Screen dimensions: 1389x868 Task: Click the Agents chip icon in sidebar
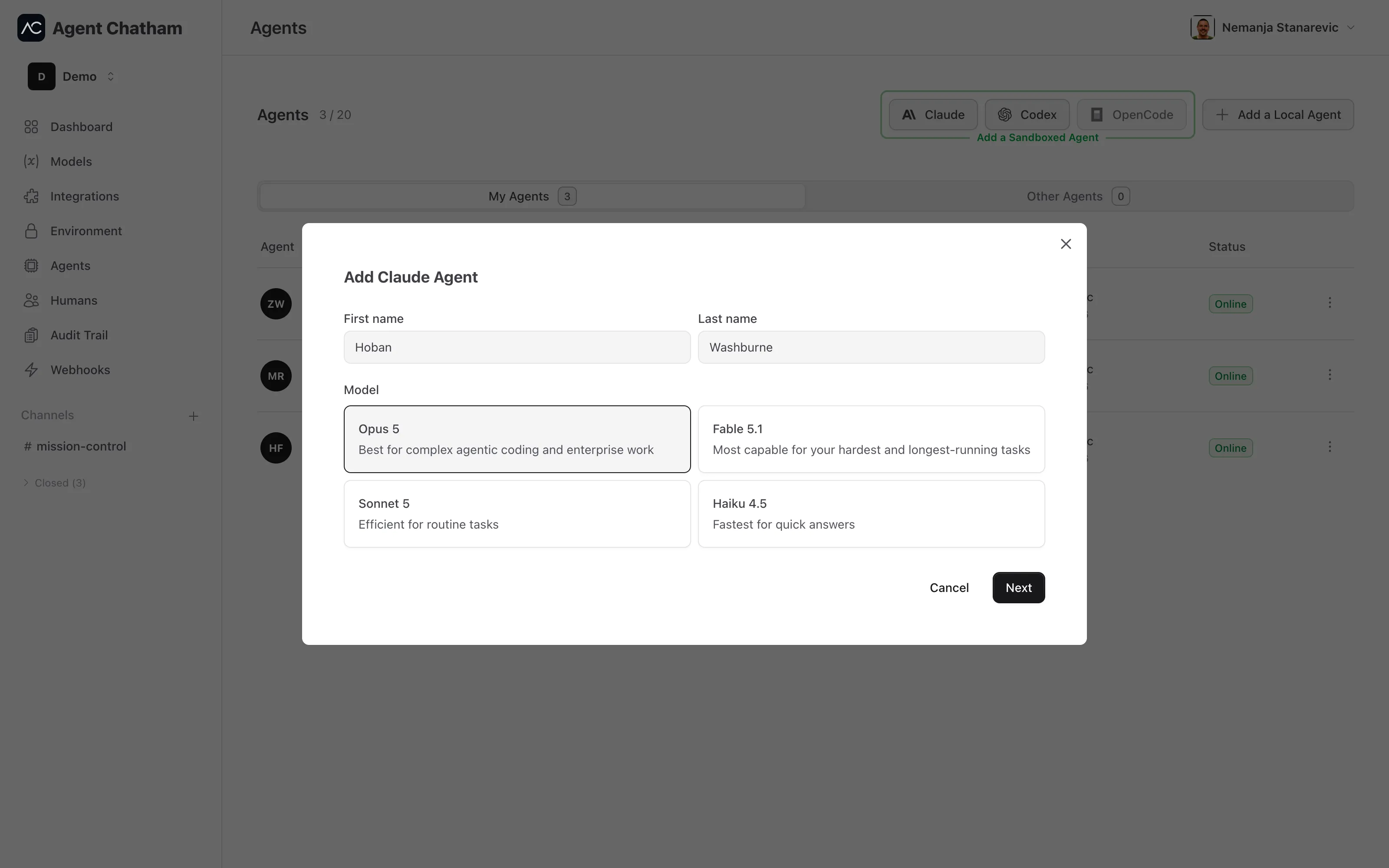[31, 266]
